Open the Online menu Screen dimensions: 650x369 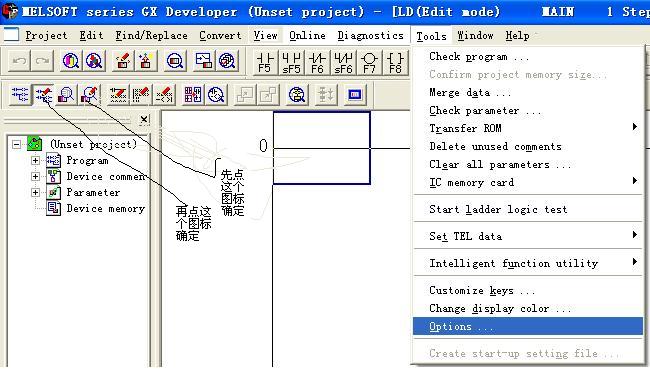coord(307,36)
